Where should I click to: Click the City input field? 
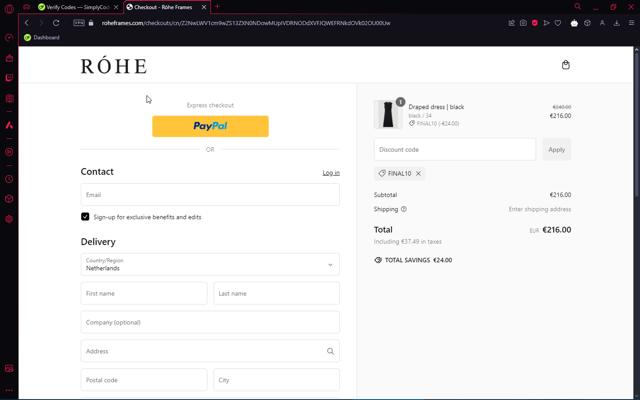276,380
